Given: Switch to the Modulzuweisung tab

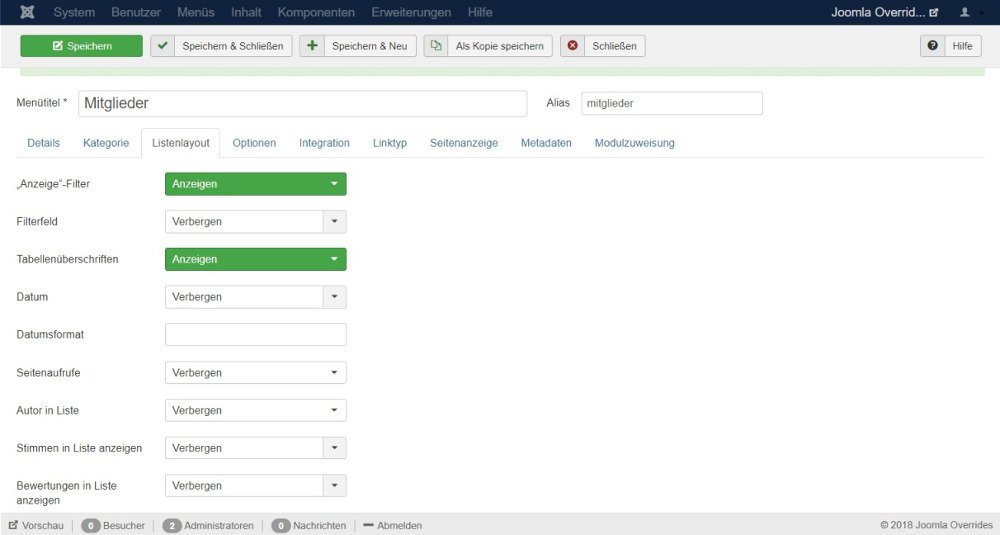Looking at the screenshot, I should 635,143.
